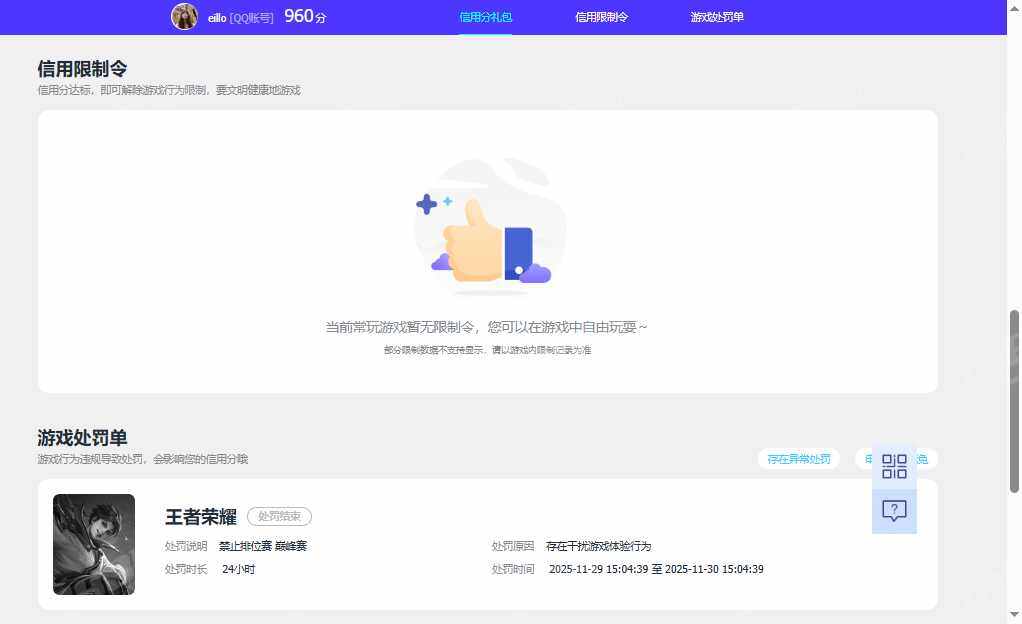Click the 960分 credit score
This screenshot has height=624, width=1022.
point(305,16)
